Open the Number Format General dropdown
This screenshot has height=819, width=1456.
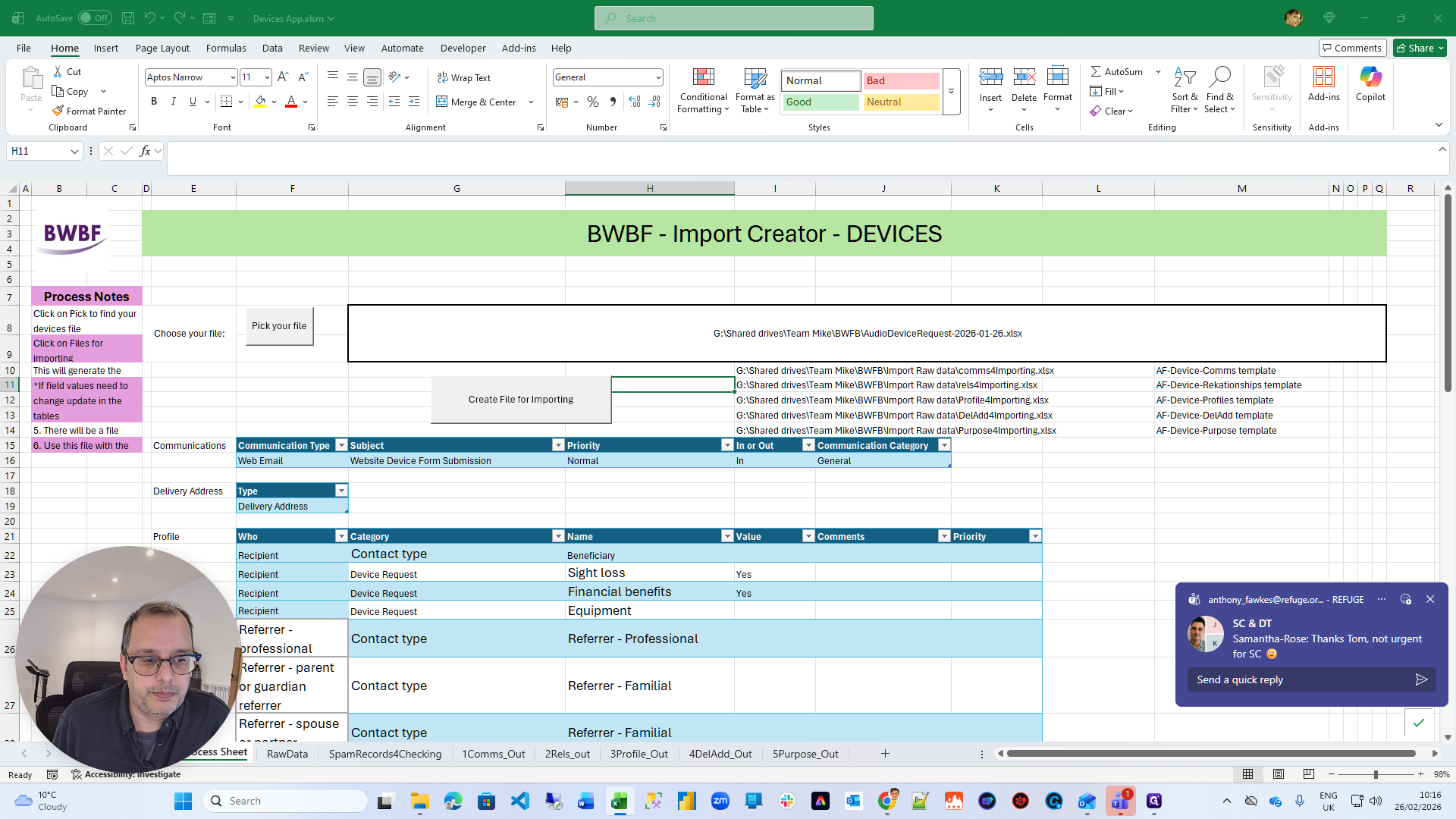(x=657, y=77)
